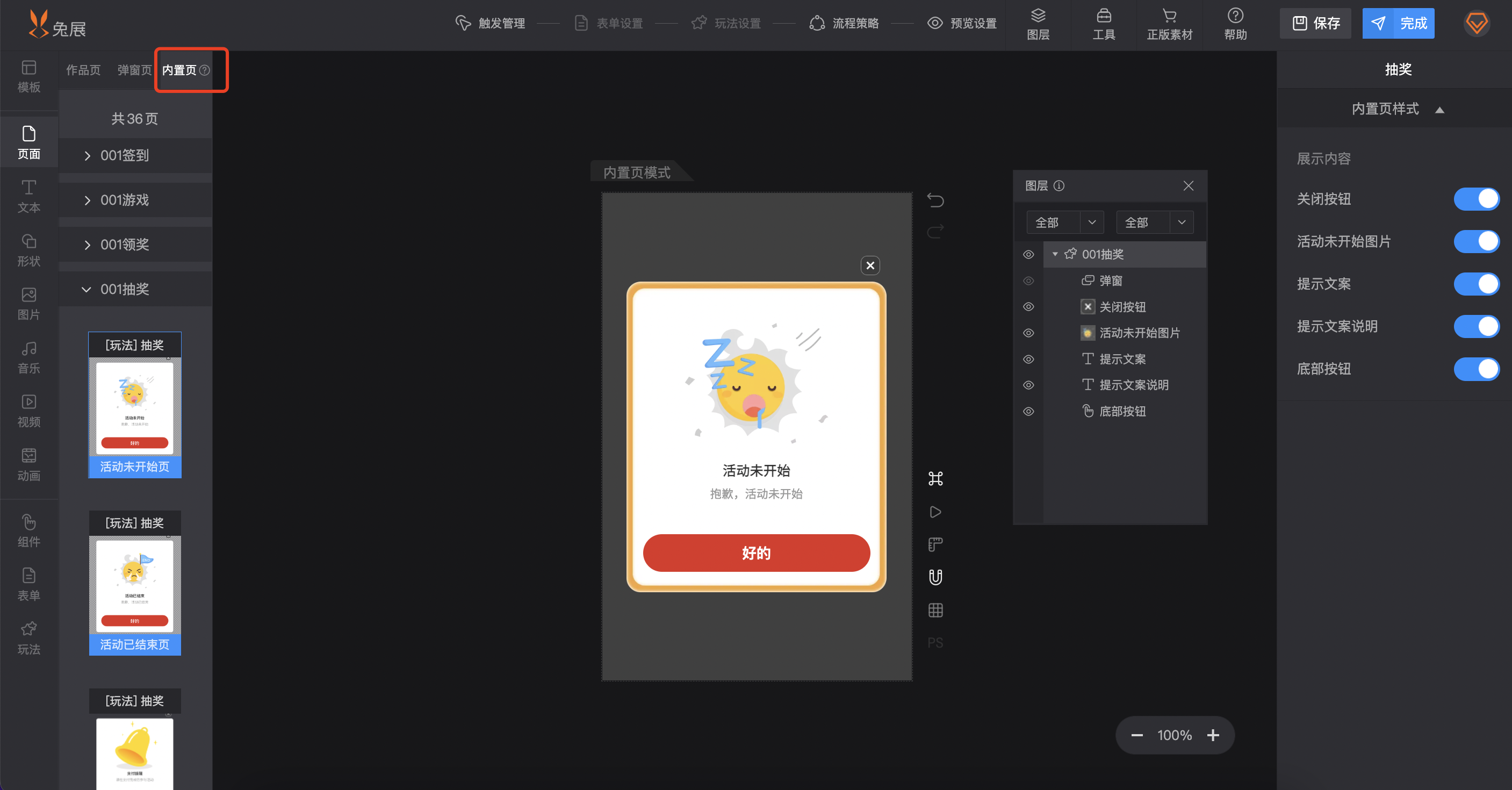Click the 图层 layers icon in top bar
1512x790 pixels.
pos(1038,24)
